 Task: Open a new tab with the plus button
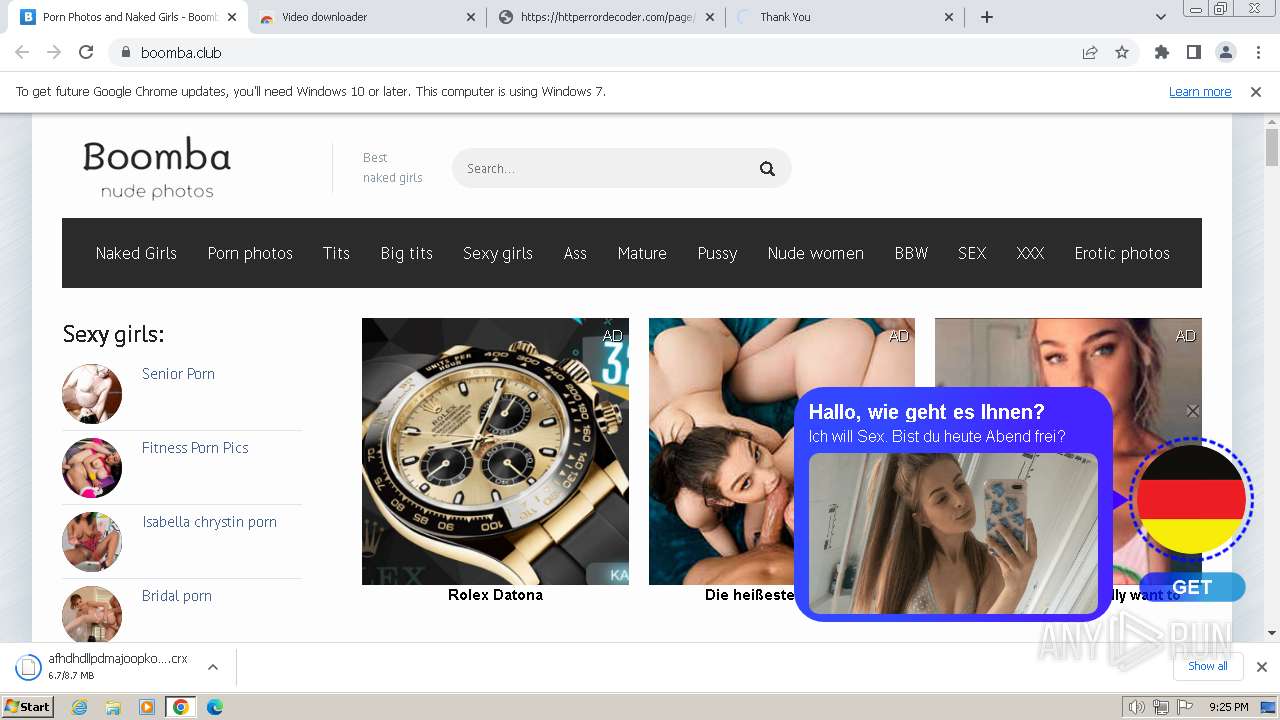coord(987,17)
